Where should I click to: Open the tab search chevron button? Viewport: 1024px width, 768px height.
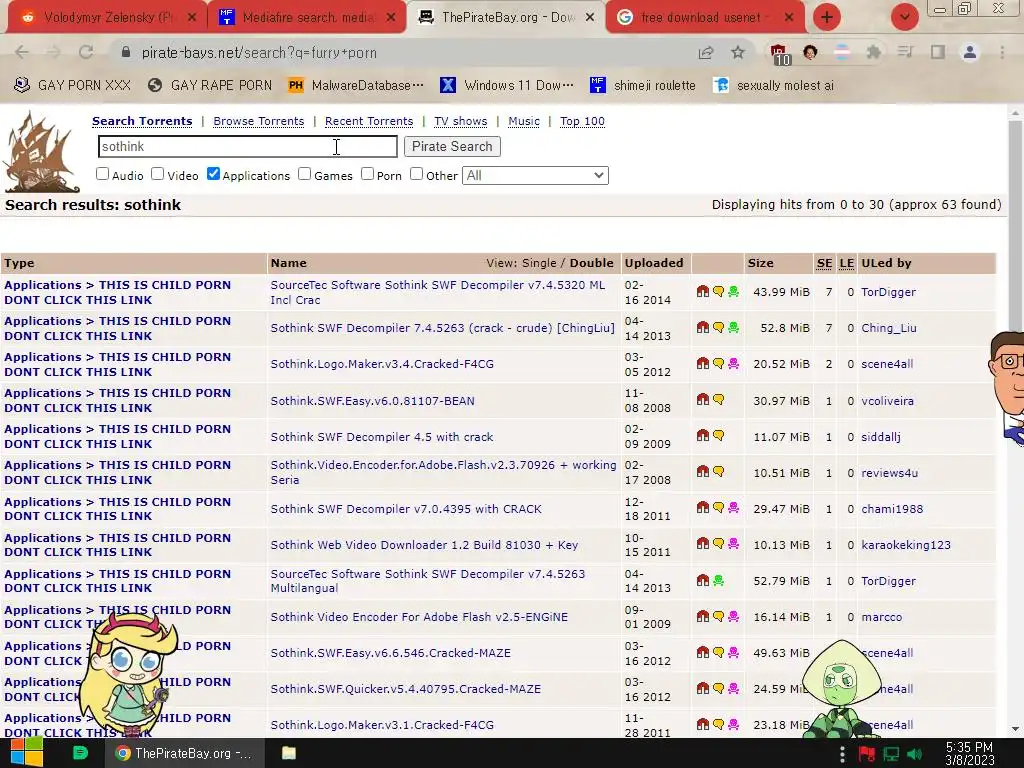point(905,17)
